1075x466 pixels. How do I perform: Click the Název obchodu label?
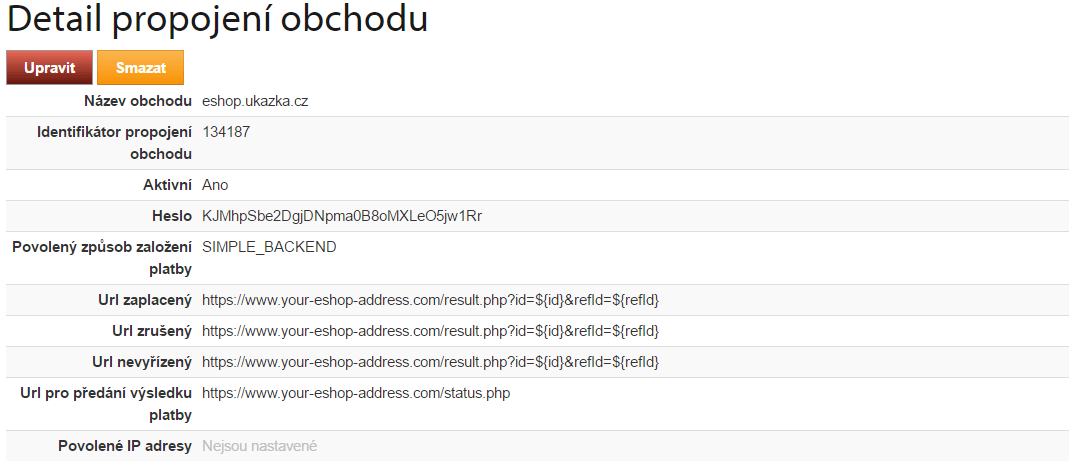pyautogui.click(x=138, y=101)
